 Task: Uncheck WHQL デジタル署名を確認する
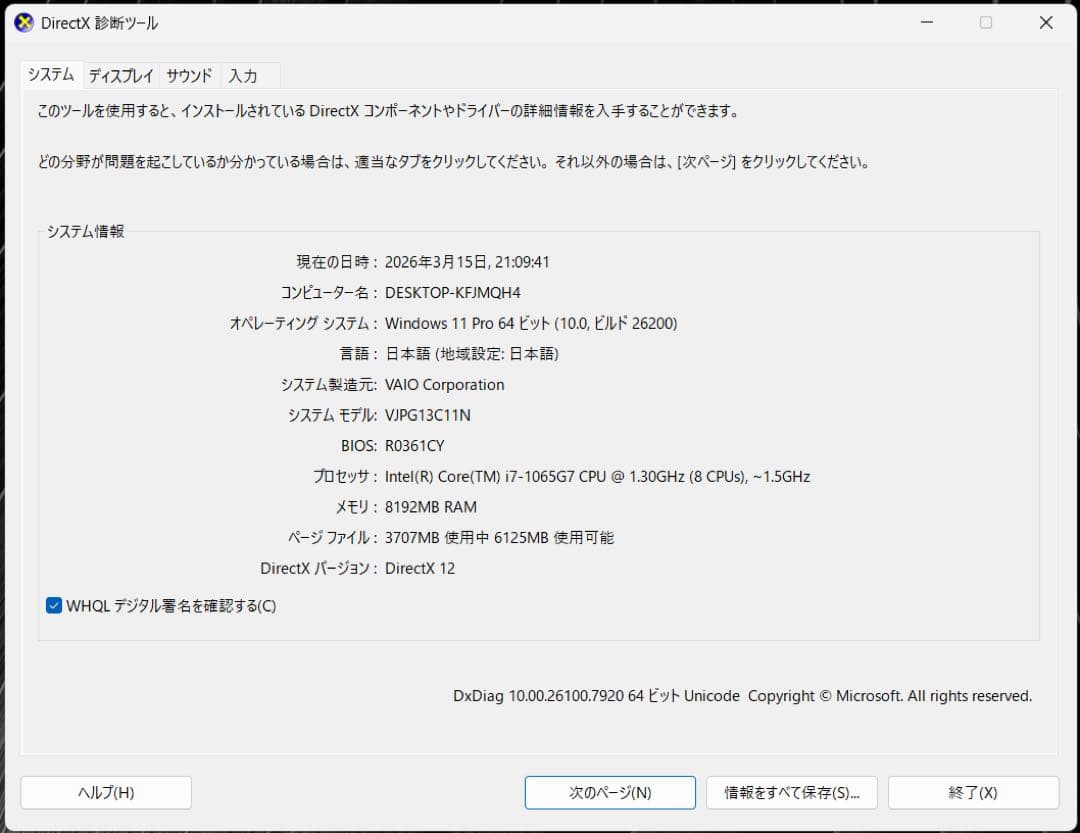pos(53,605)
